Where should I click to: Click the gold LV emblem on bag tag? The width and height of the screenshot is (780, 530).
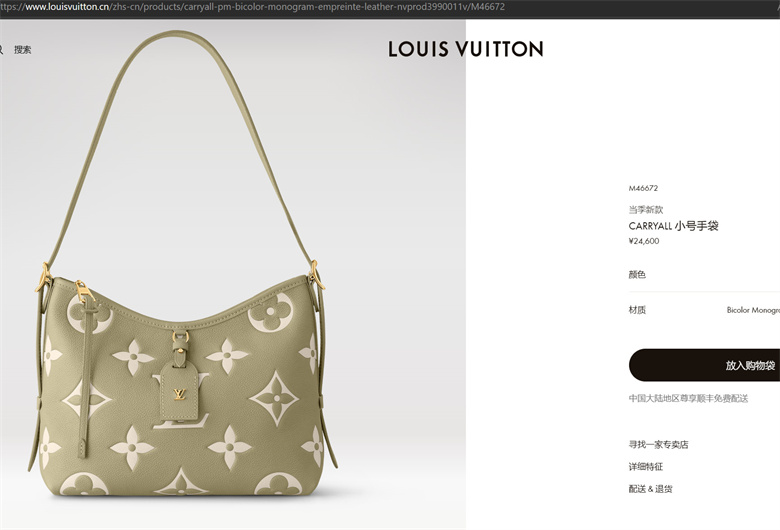180,395
